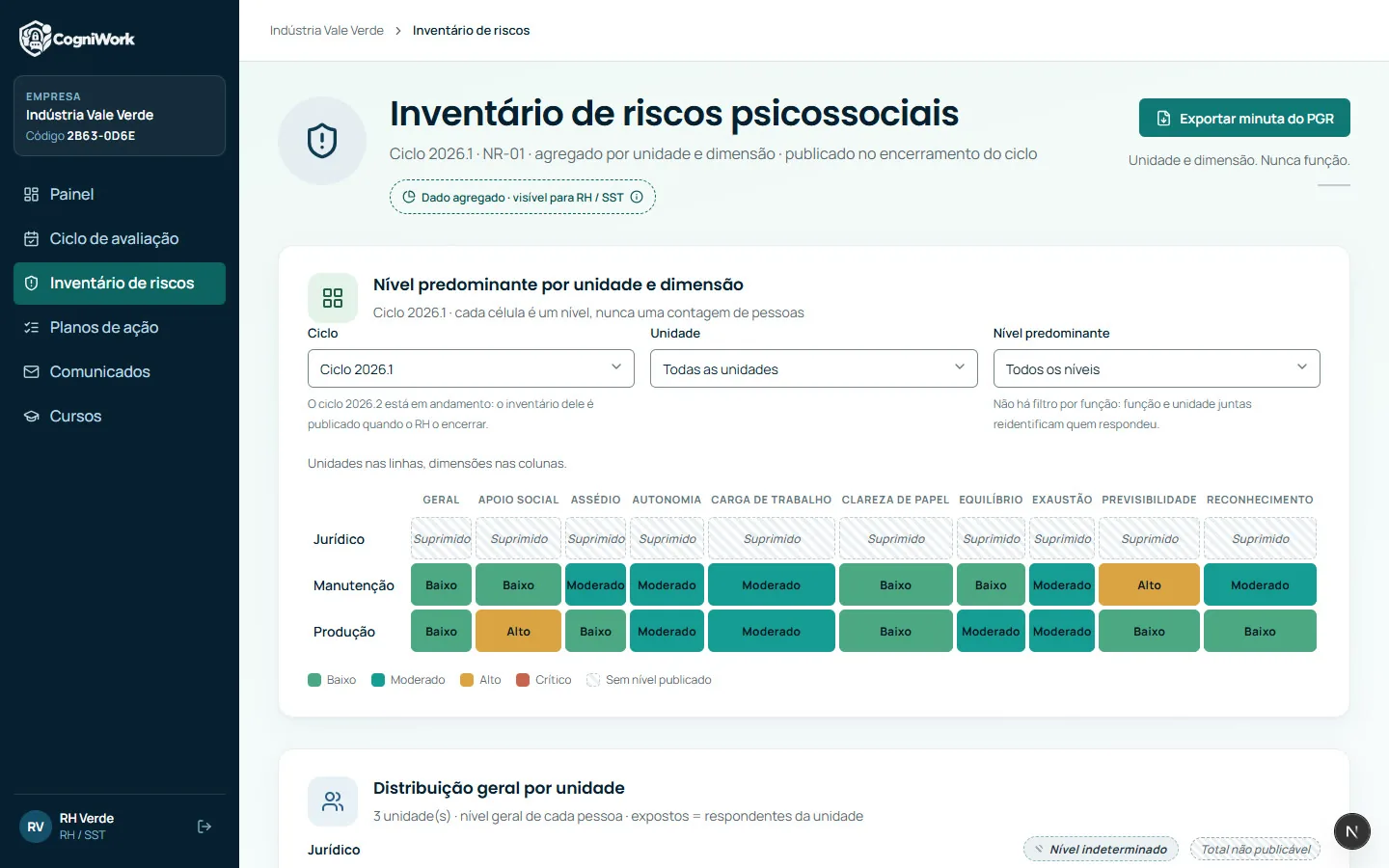Click the document icon on Exportar button
1389x868 pixels.
(x=1163, y=119)
